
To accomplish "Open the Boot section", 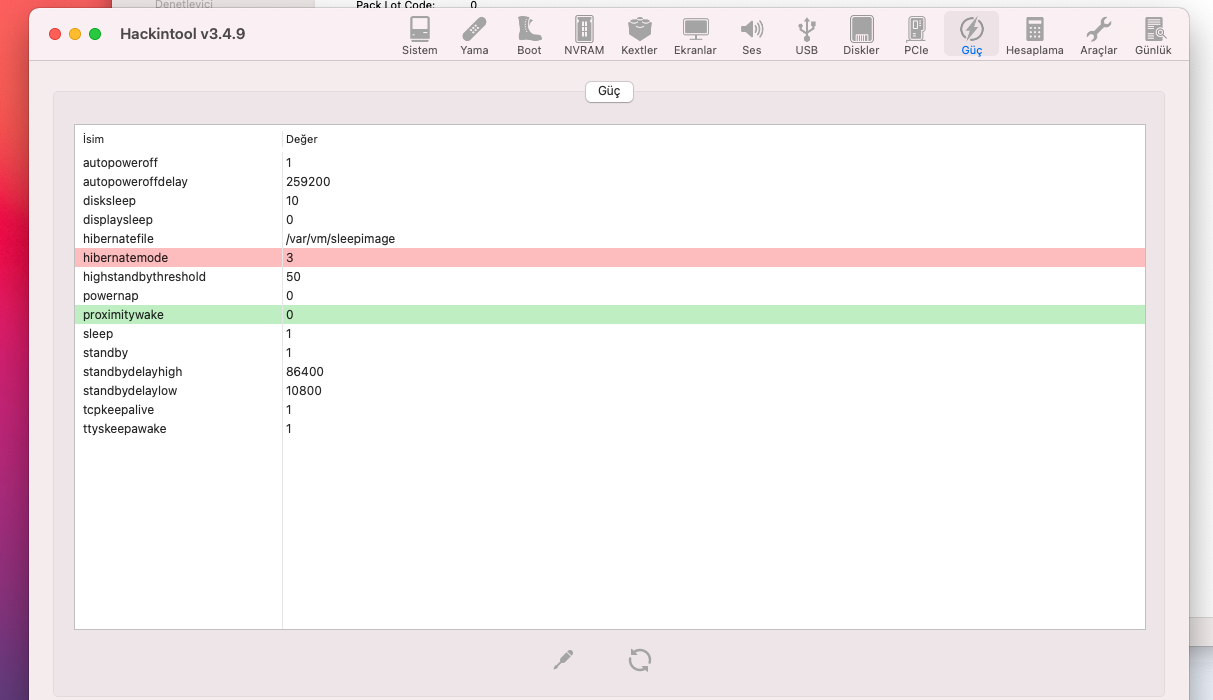I will (529, 35).
